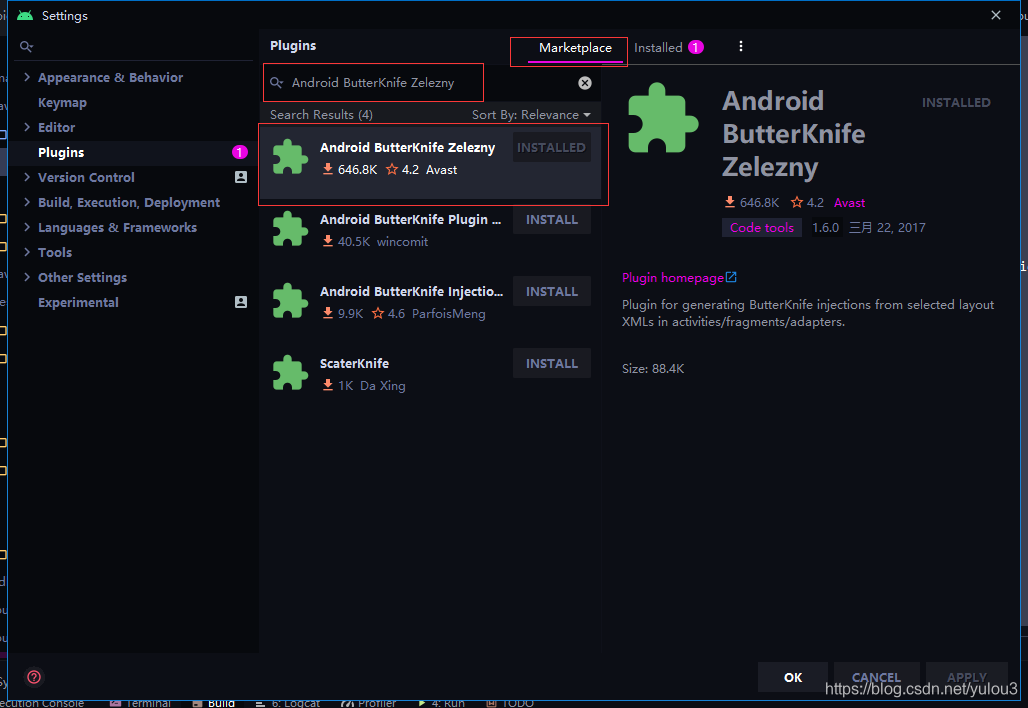Expand the Other Settings section
Viewport: 1028px width, 708px height.
coord(27,277)
